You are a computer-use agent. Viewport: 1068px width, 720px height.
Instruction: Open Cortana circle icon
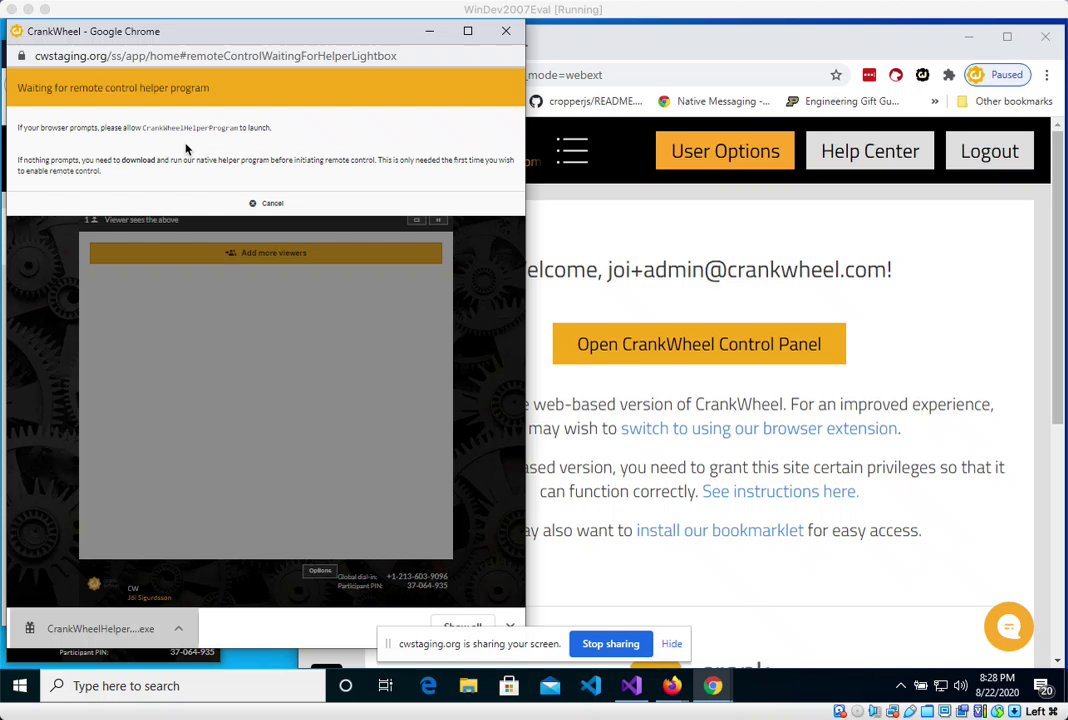click(345, 685)
